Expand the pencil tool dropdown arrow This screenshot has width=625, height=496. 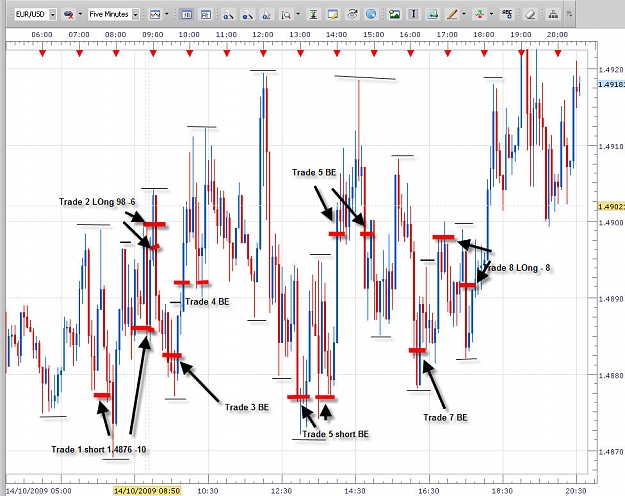(x=464, y=14)
